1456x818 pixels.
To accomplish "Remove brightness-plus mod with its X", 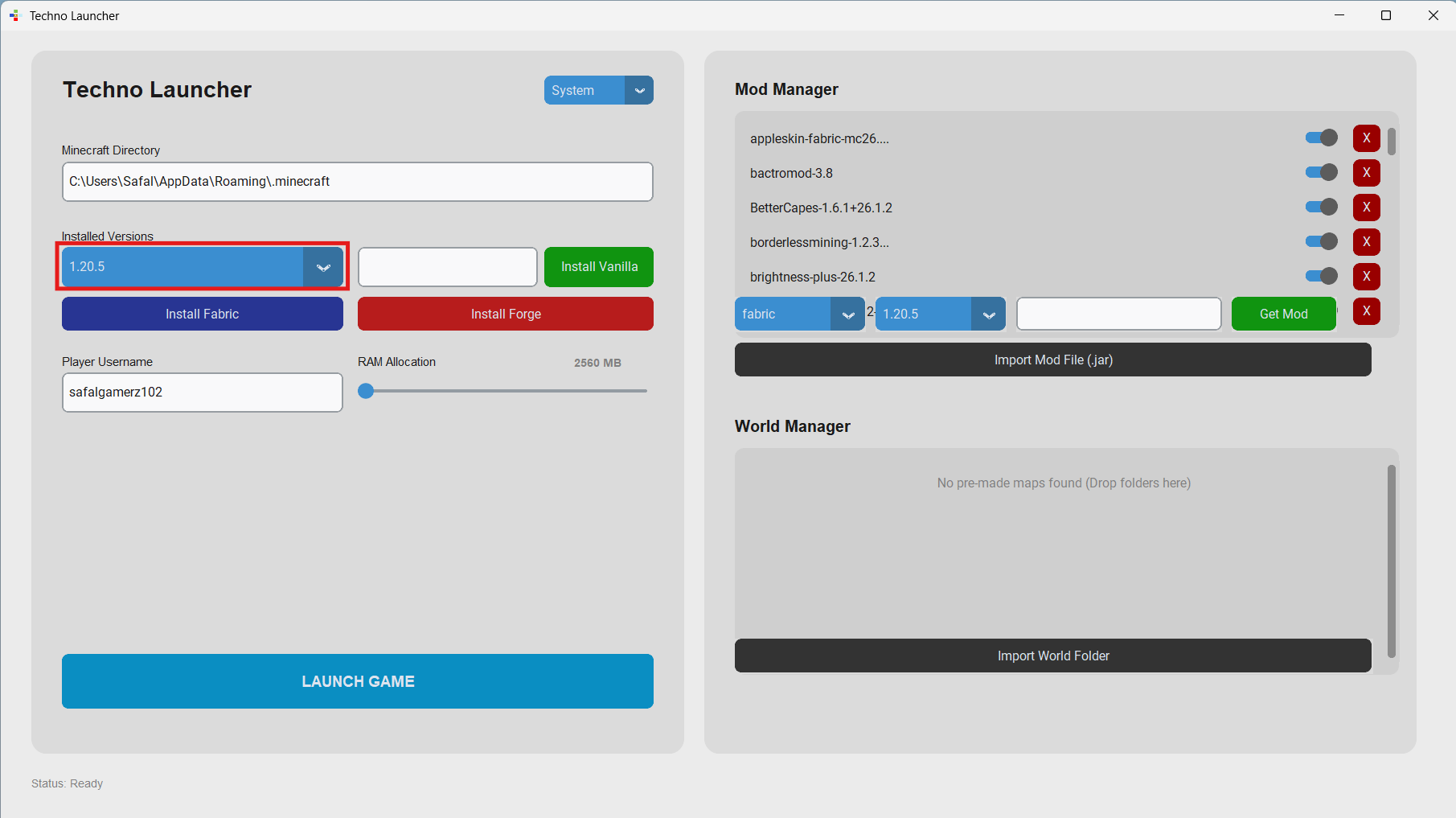I will tap(1366, 277).
